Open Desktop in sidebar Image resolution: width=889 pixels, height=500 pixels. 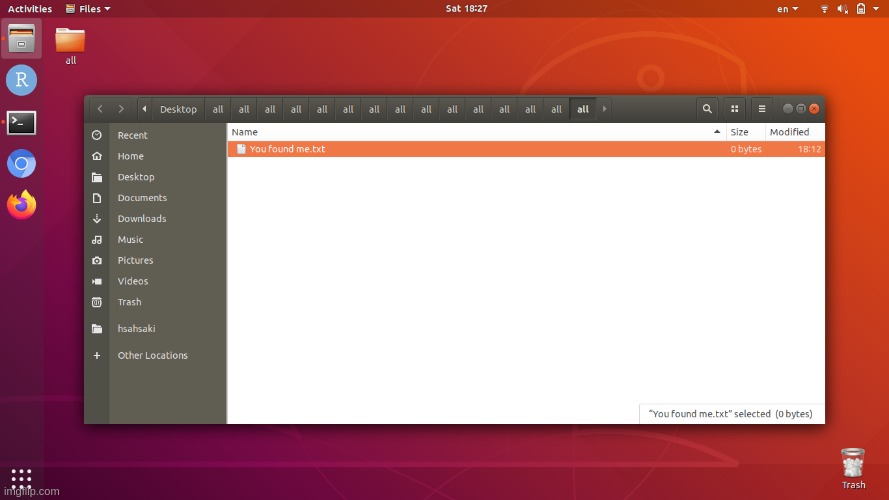(155, 177)
